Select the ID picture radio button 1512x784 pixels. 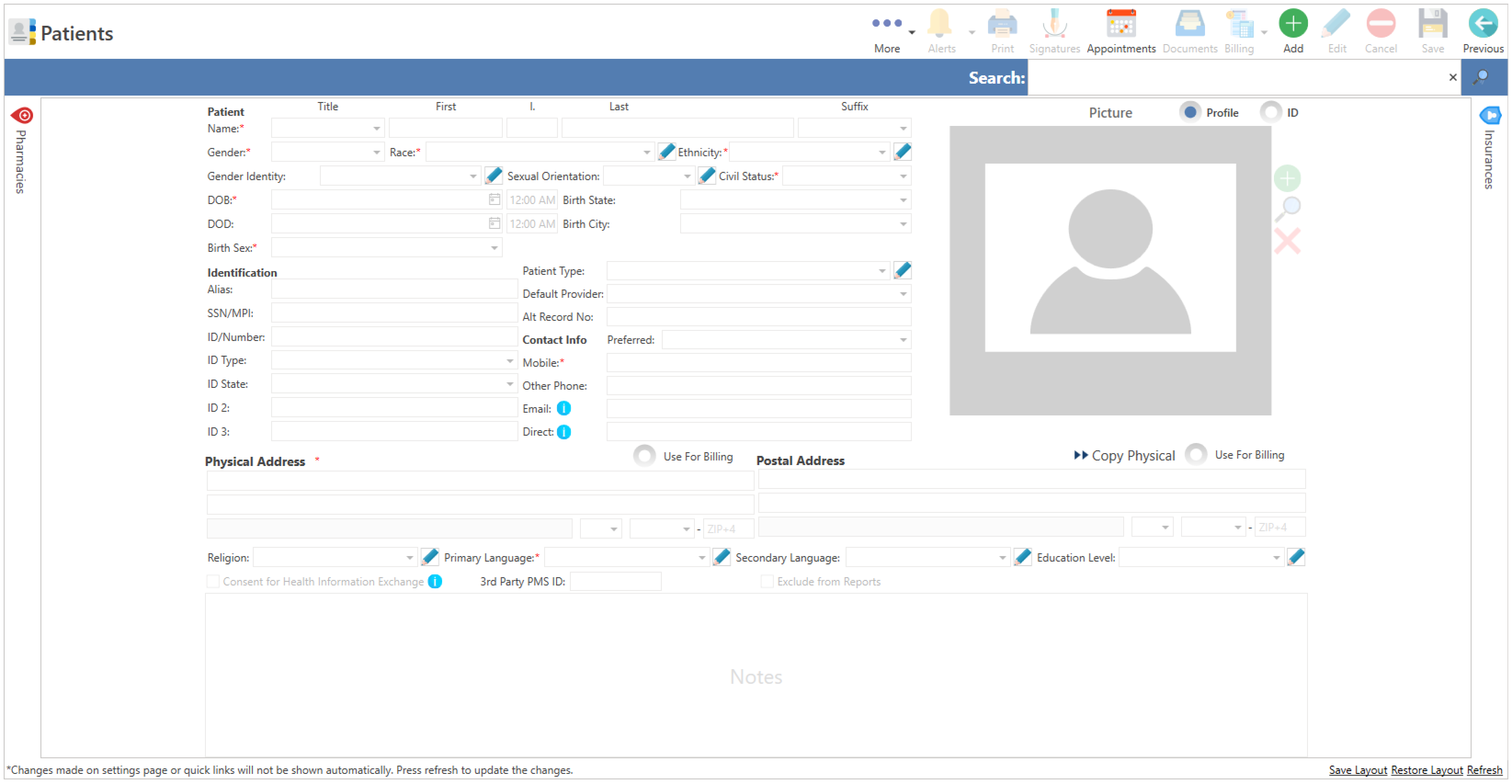1271,112
